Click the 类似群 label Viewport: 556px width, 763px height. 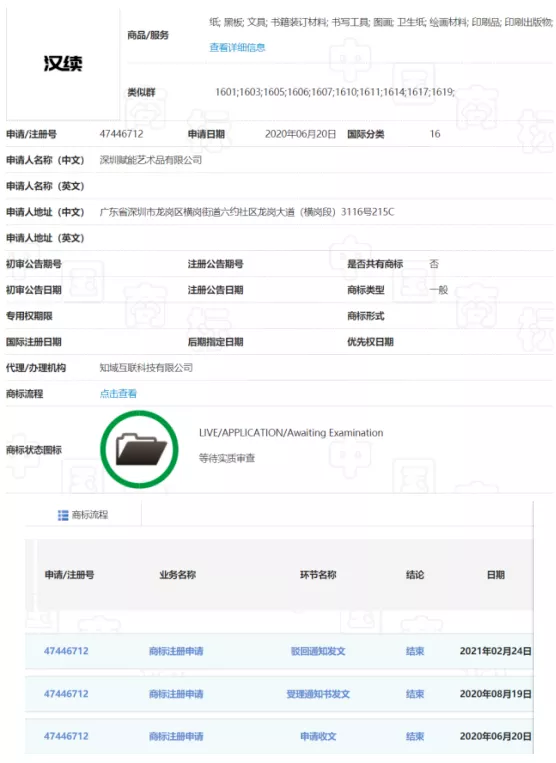[x=141, y=92]
